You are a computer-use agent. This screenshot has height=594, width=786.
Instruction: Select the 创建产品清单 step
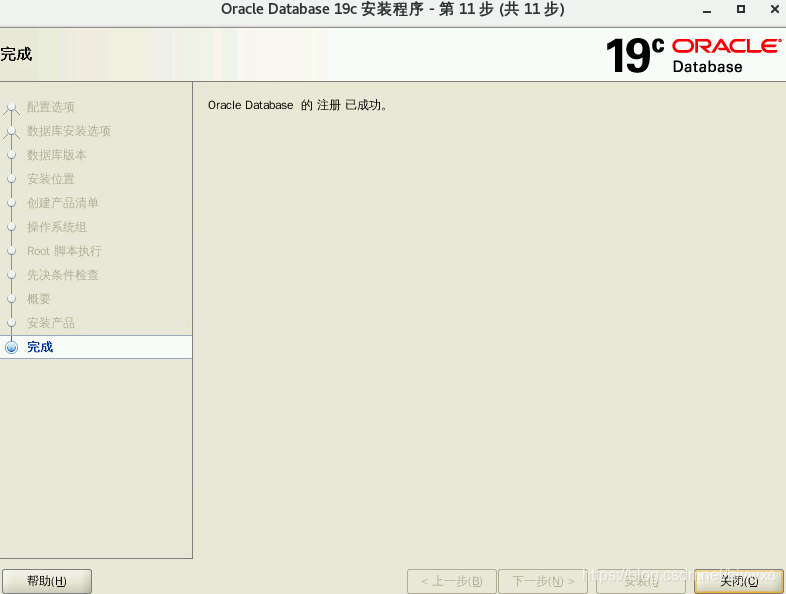pos(63,203)
